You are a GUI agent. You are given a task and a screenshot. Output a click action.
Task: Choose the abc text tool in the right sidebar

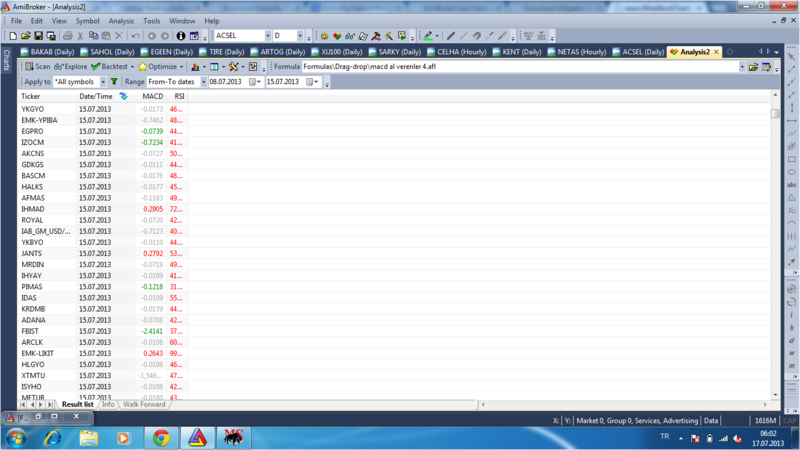[x=791, y=185]
